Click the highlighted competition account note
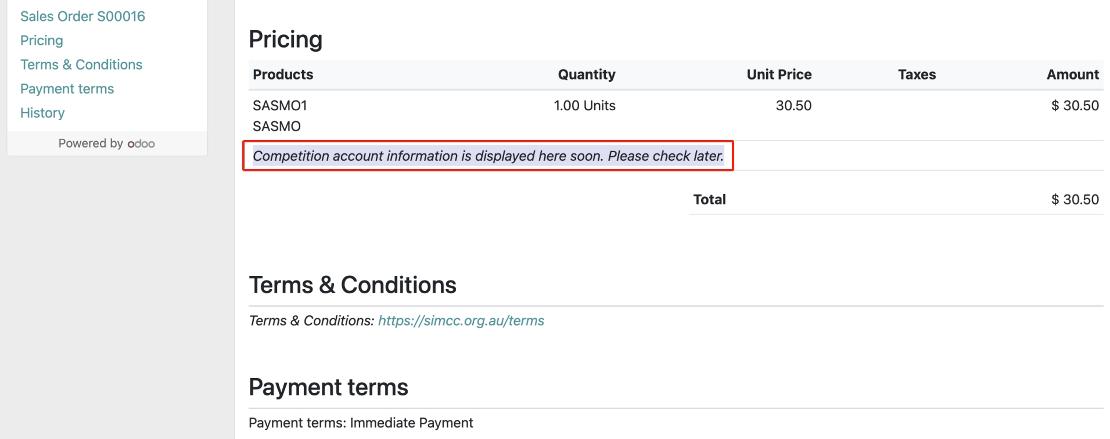 click(x=488, y=156)
